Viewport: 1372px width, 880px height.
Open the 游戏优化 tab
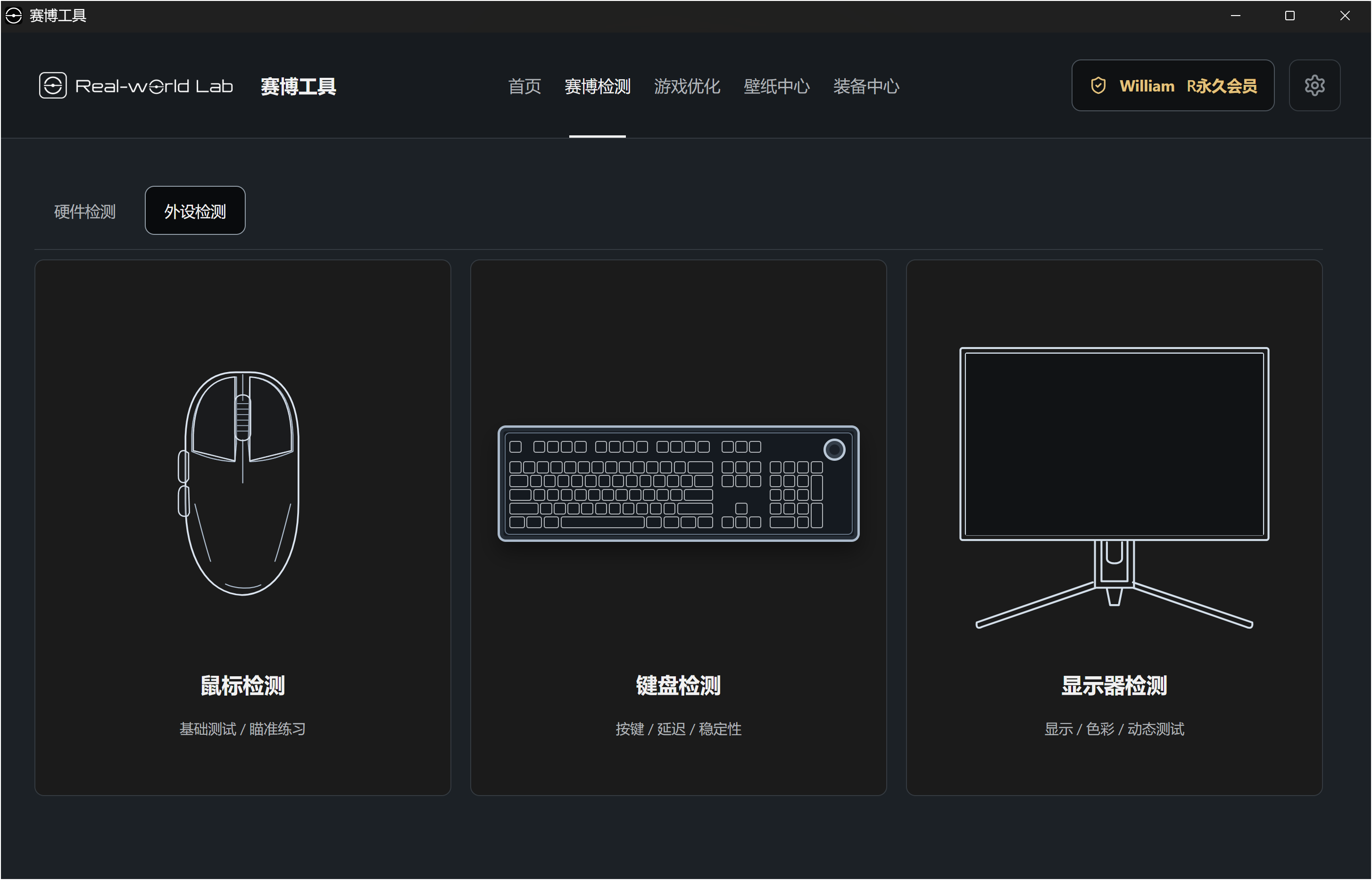pos(687,86)
